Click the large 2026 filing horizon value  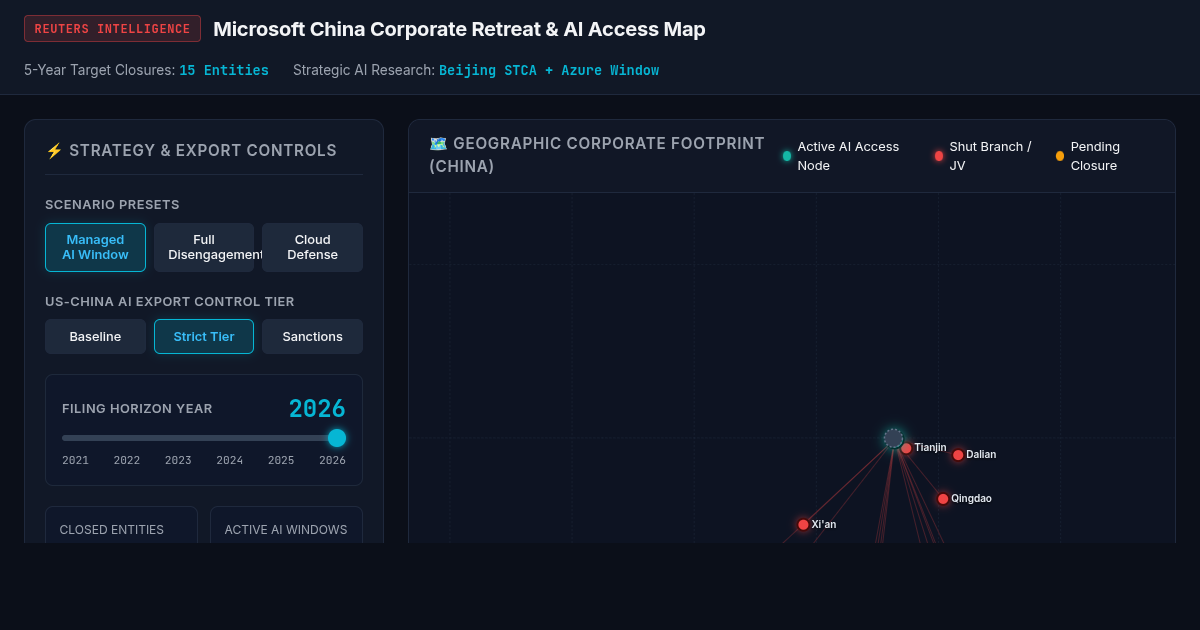[317, 409]
